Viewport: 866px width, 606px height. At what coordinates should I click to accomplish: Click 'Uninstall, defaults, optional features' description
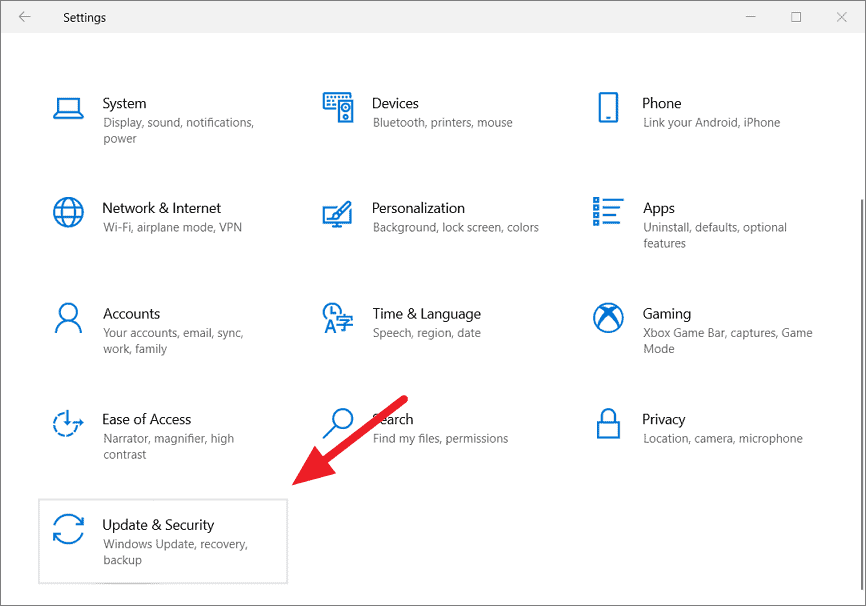pos(715,235)
